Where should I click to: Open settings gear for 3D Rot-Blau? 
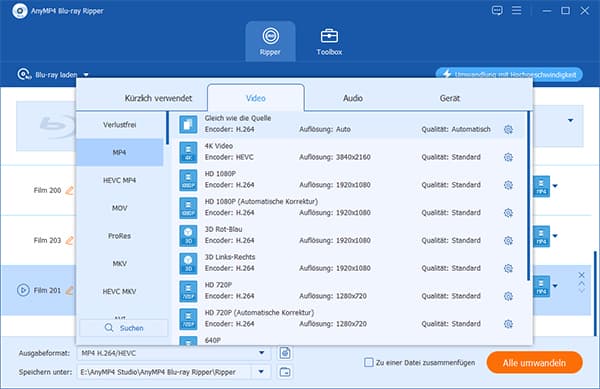(x=508, y=241)
